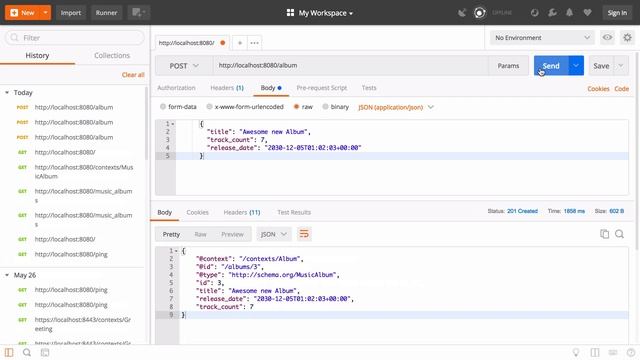Click the environment quick look eye icon
The height and width of the screenshot is (360, 640).
point(607,38)
